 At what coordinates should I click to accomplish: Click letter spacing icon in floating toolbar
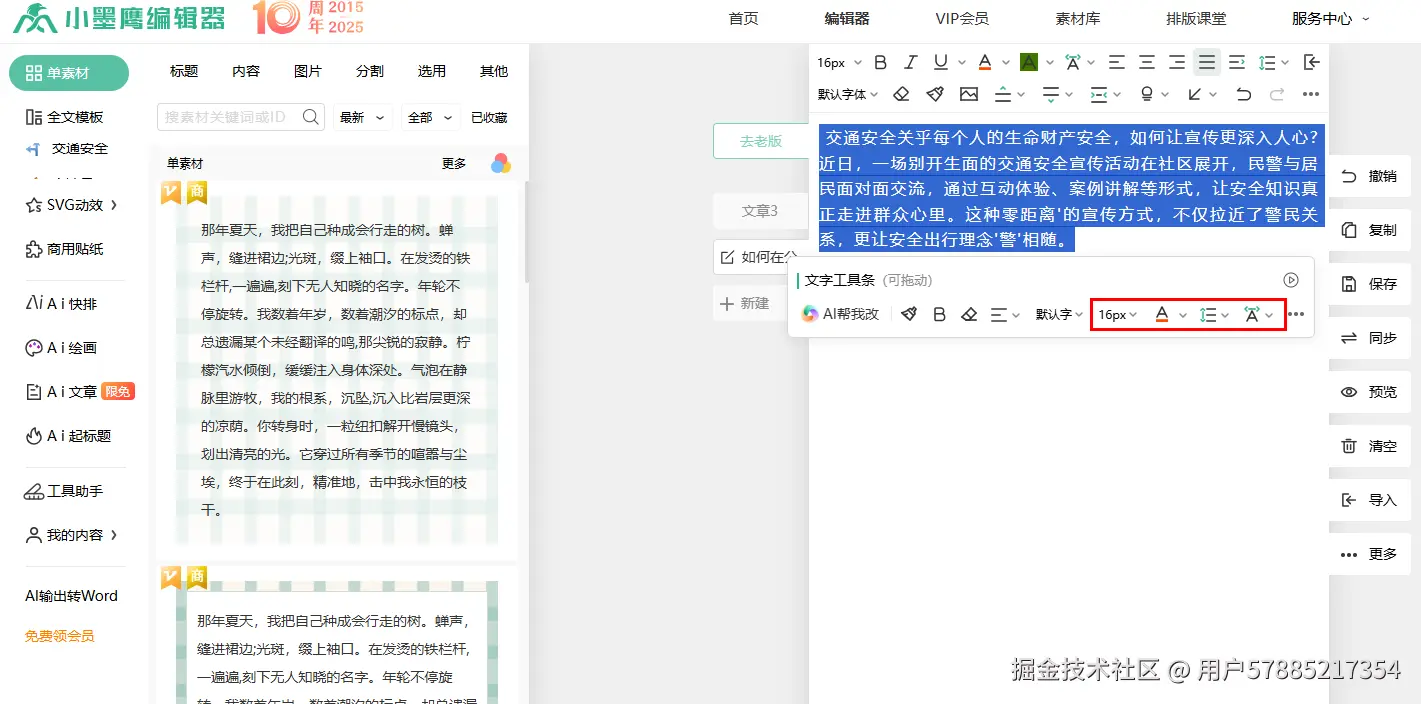1252,314
